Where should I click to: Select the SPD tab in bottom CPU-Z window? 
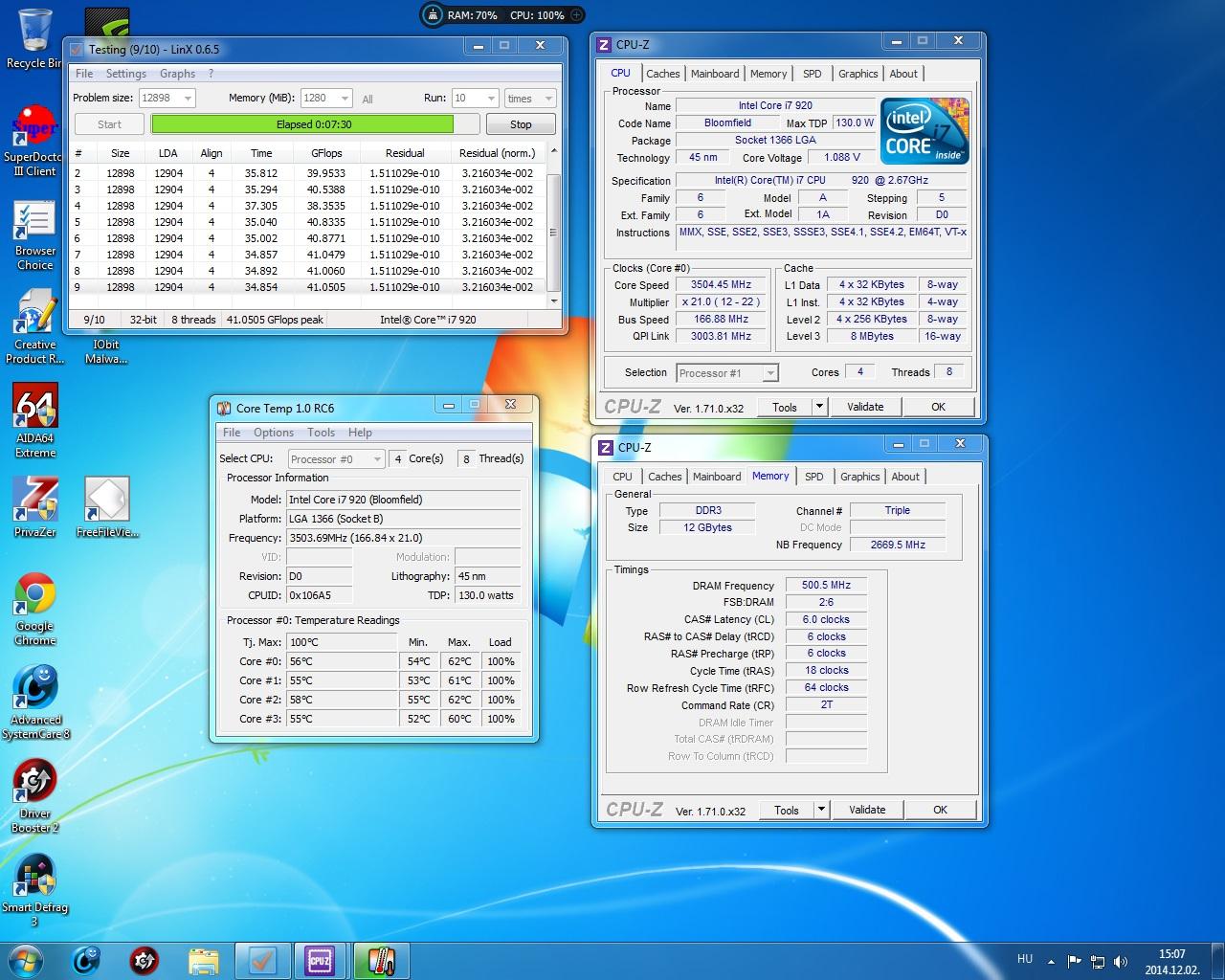pyautogui.click(x=813, y=477)
